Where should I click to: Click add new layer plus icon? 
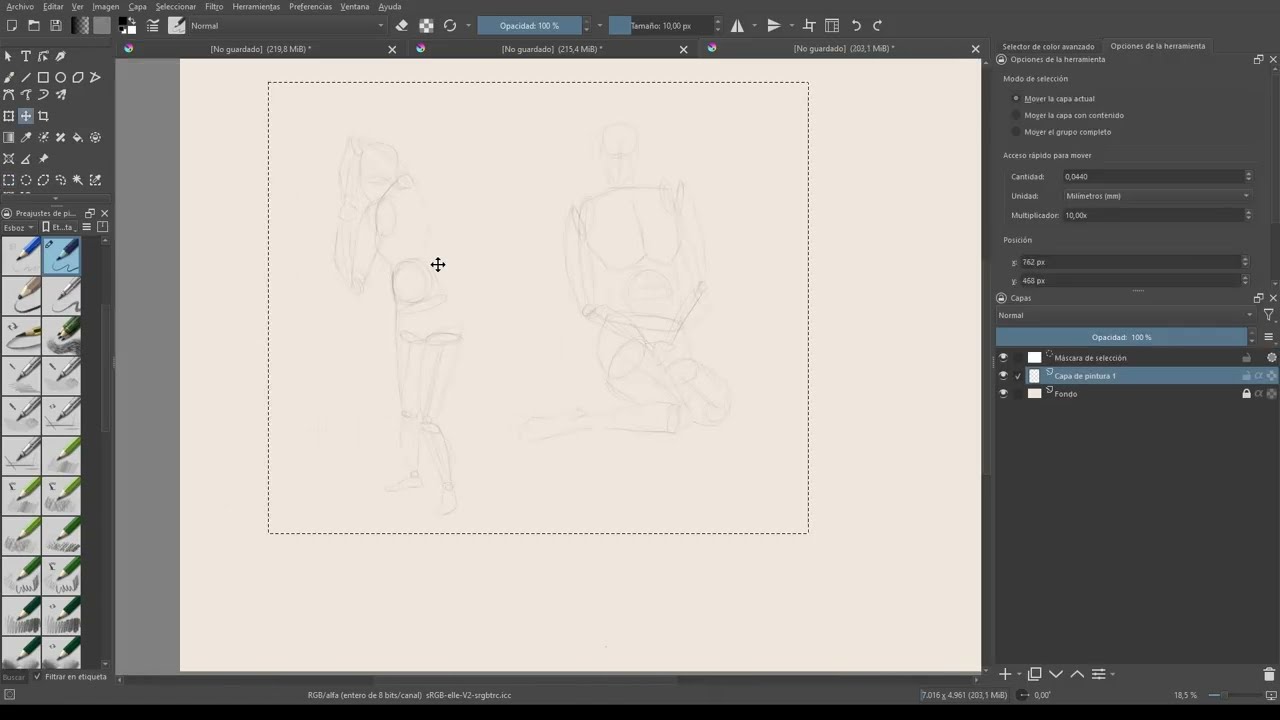[1005, 674]
